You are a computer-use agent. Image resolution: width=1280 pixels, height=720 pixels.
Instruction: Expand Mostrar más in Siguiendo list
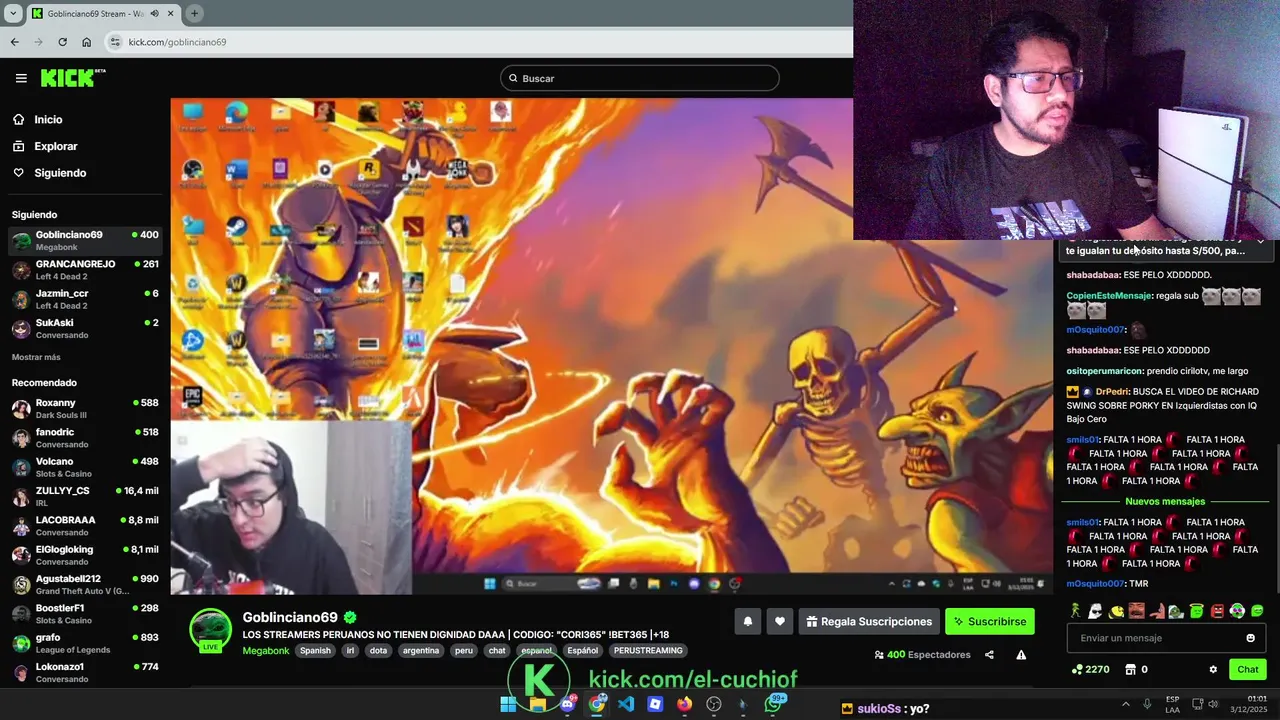tap(36, 357)
